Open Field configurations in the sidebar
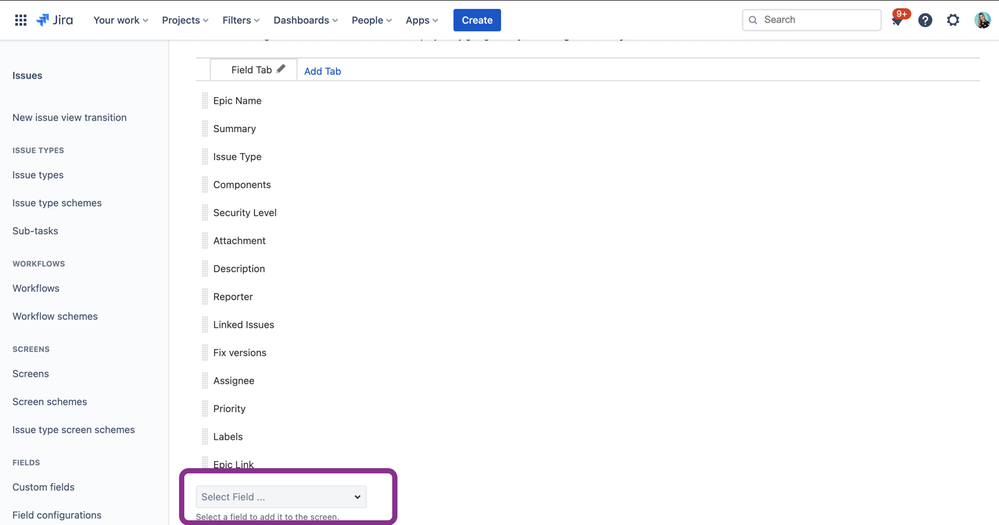The width and height of the screenshot is (999, 525). 57,515
